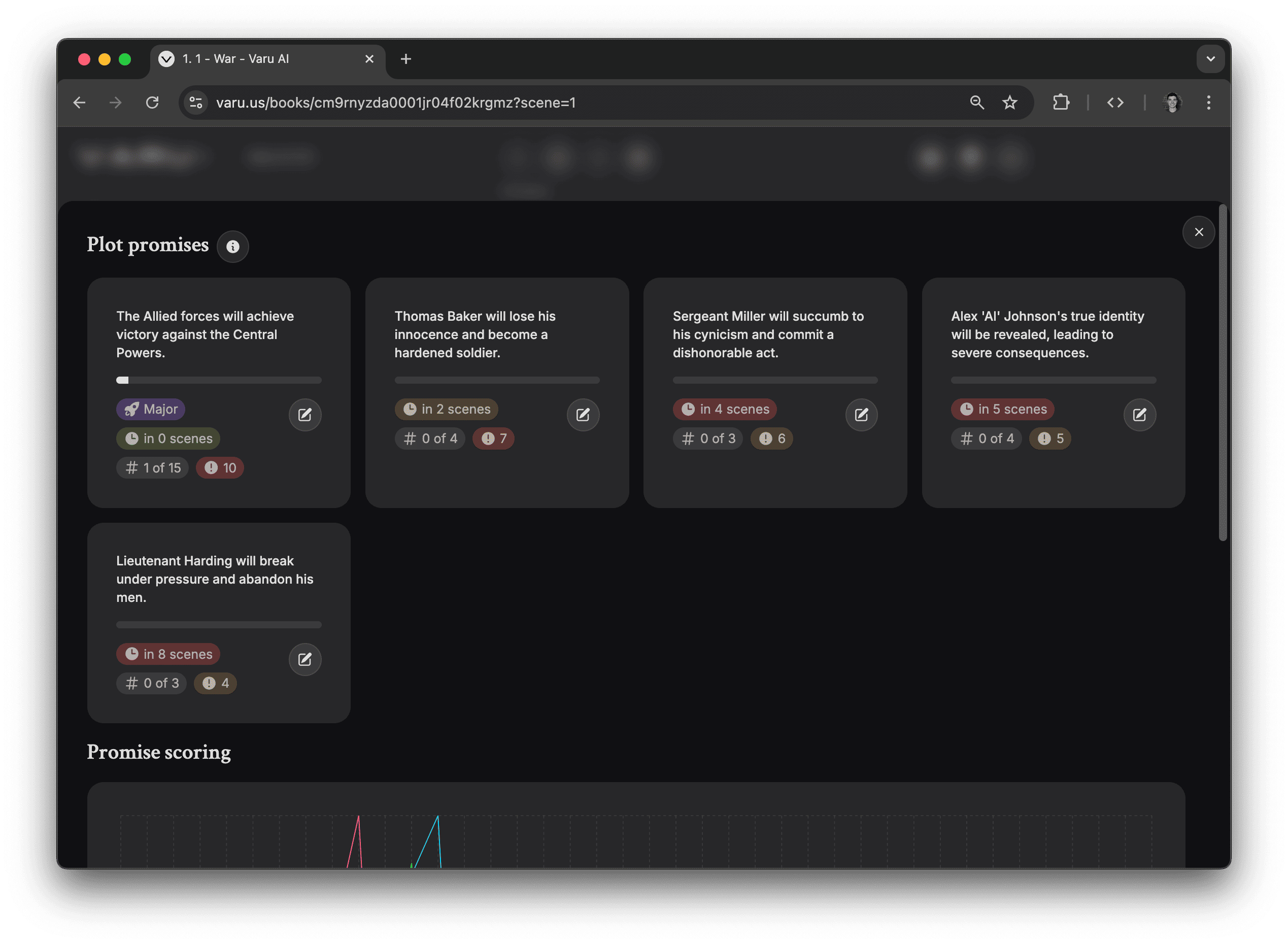This screenshot has width=1288, height=944.
Task: Toggle the 'in 8 scenes' badge on Harding's card
Action: pos(168,654)
